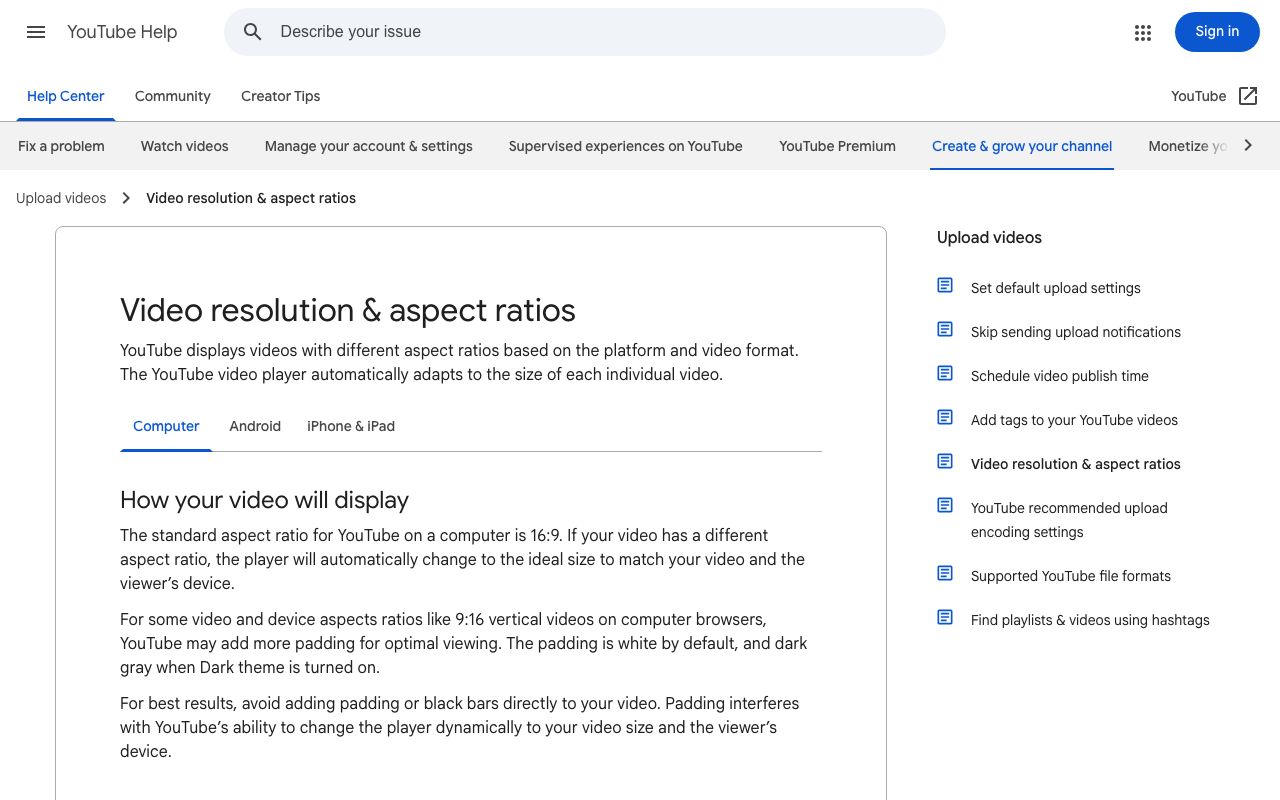Switch to Community tab

[x=173, y=96]
